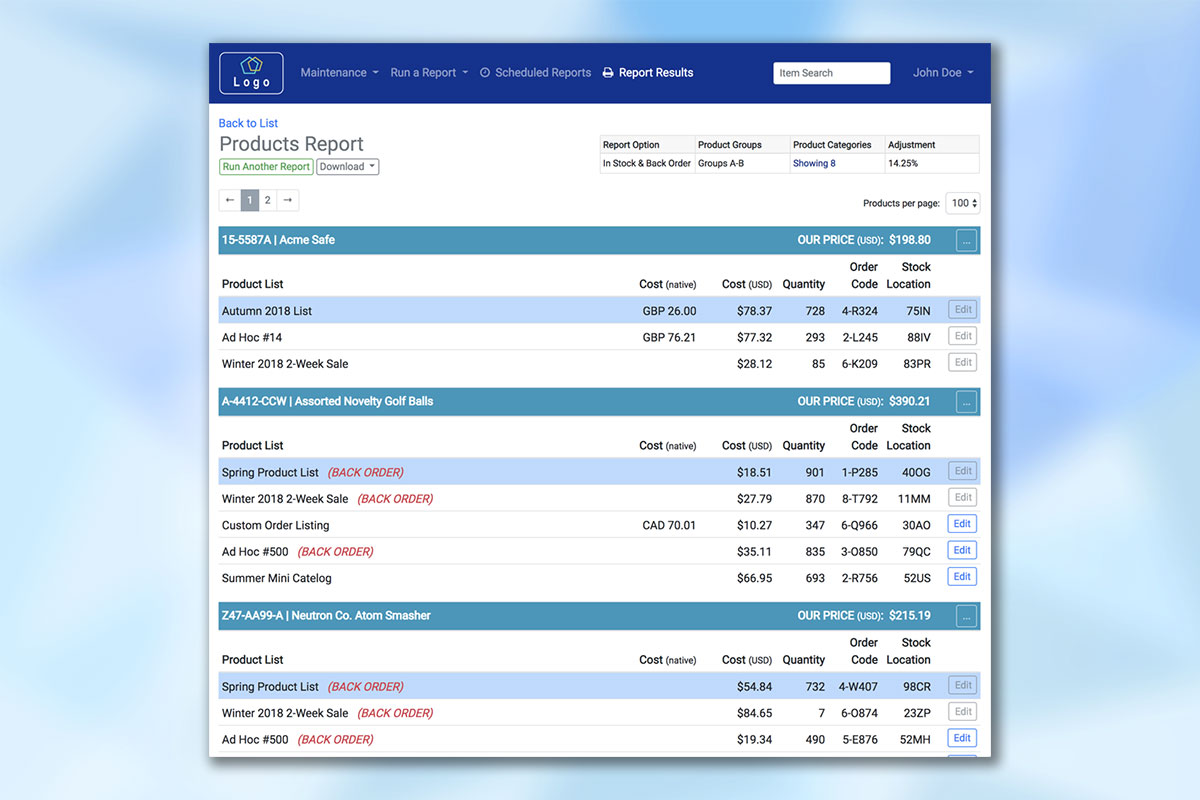Go to Scheduled Reports

click(x=535, y=73)
